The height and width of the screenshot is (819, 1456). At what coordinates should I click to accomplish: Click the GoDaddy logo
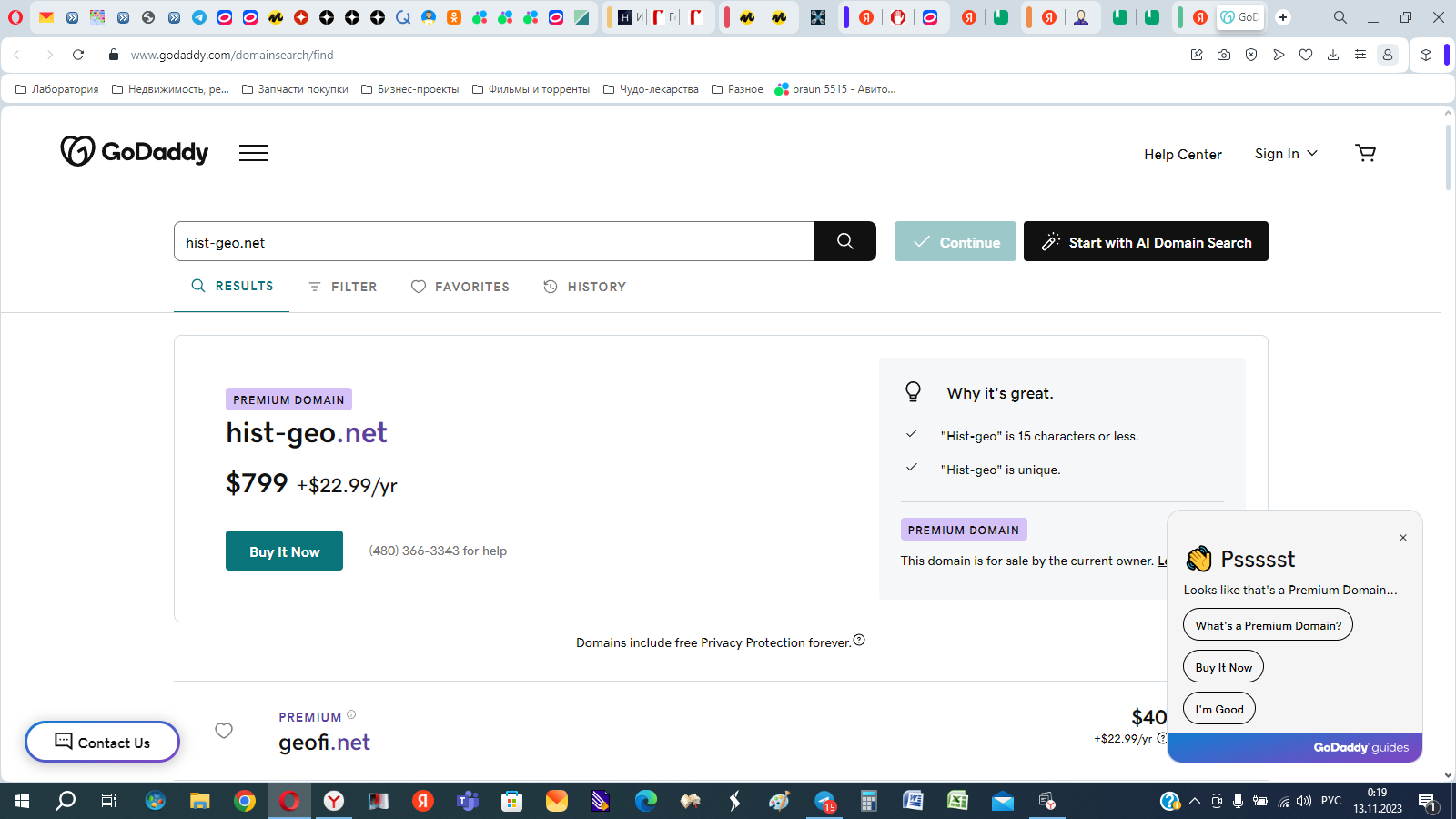[135, 151]
